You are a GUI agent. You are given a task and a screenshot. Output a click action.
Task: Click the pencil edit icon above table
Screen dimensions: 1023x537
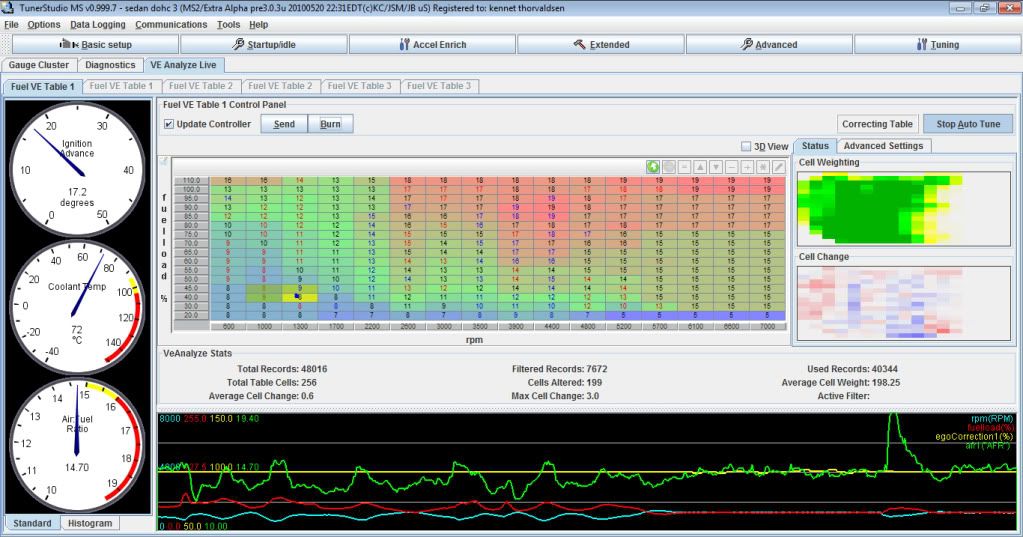click(x=778, y=166)
